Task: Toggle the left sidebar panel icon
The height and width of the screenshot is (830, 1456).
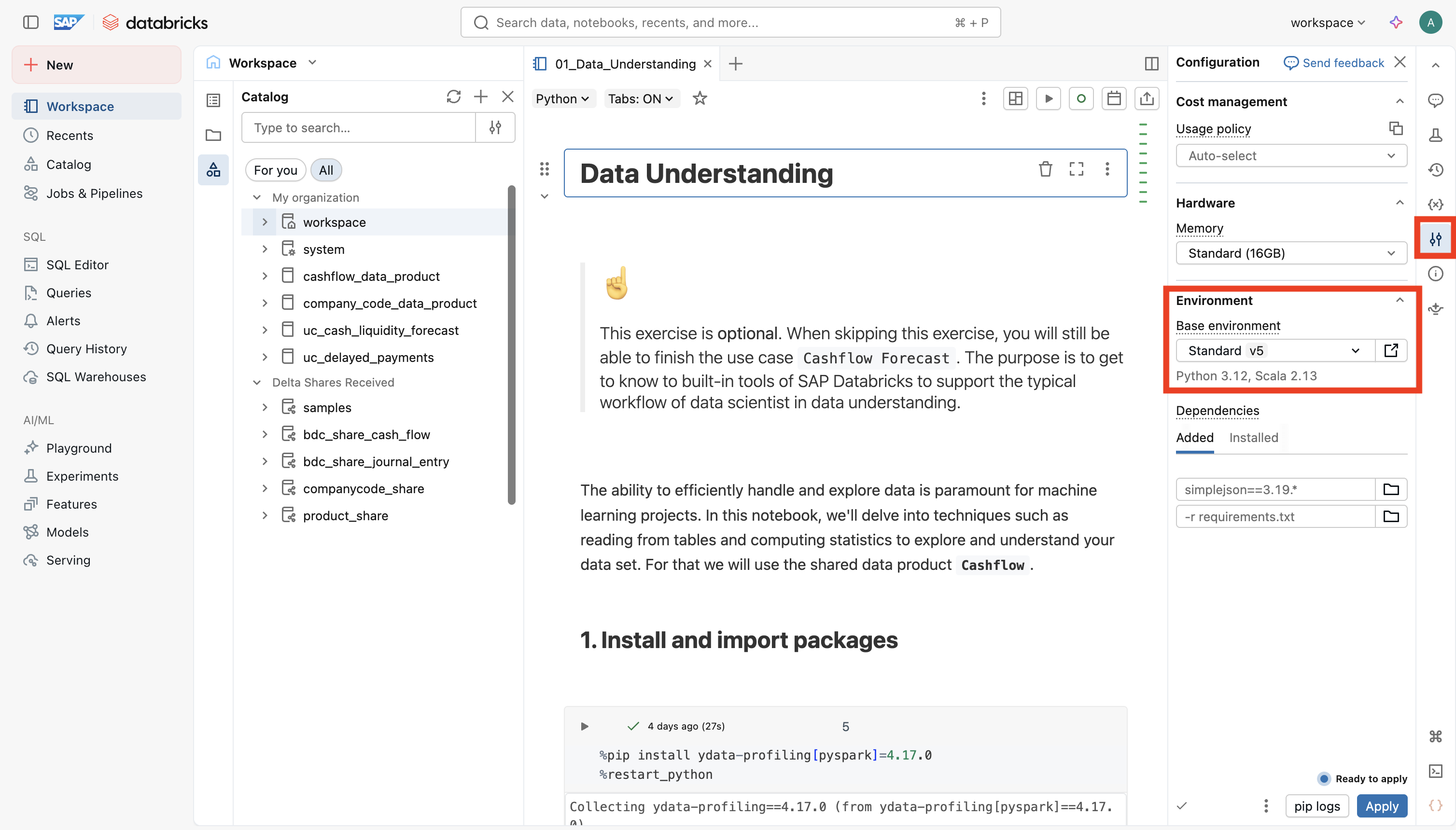Action: point(31,22)
